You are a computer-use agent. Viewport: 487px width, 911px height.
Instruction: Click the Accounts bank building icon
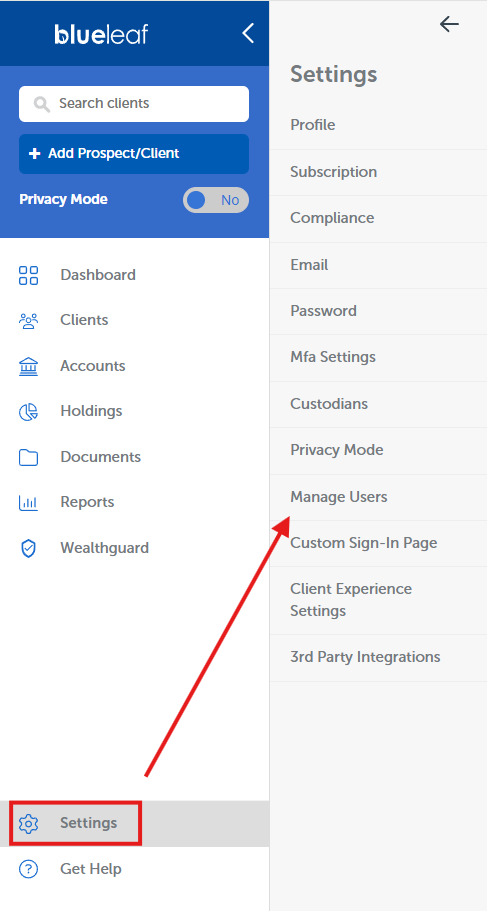[28, 367]
